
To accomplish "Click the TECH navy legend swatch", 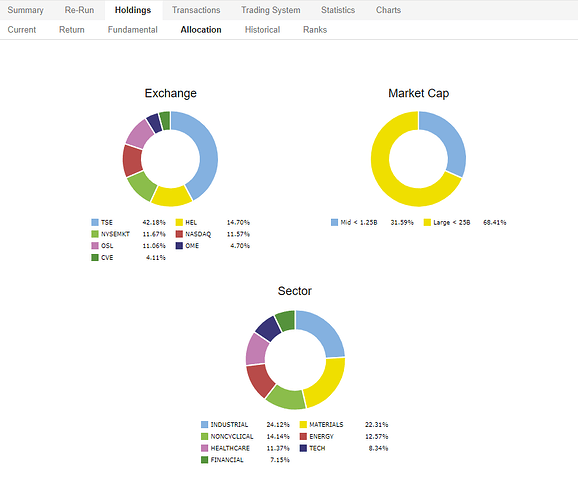I will click(x=303, y=448).
